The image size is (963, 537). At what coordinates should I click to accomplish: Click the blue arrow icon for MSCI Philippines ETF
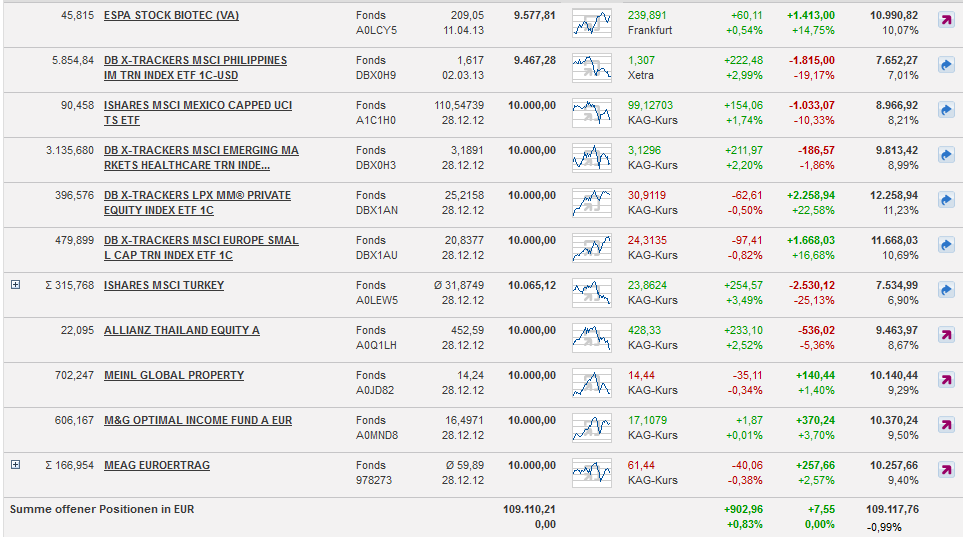coord(946,65)
